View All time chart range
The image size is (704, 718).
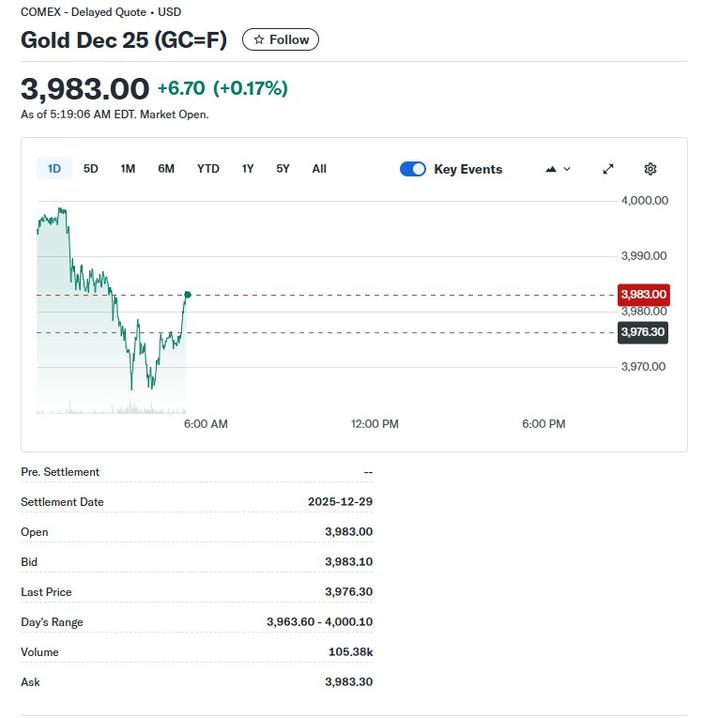pyautogui.click(x=319, y=169)
